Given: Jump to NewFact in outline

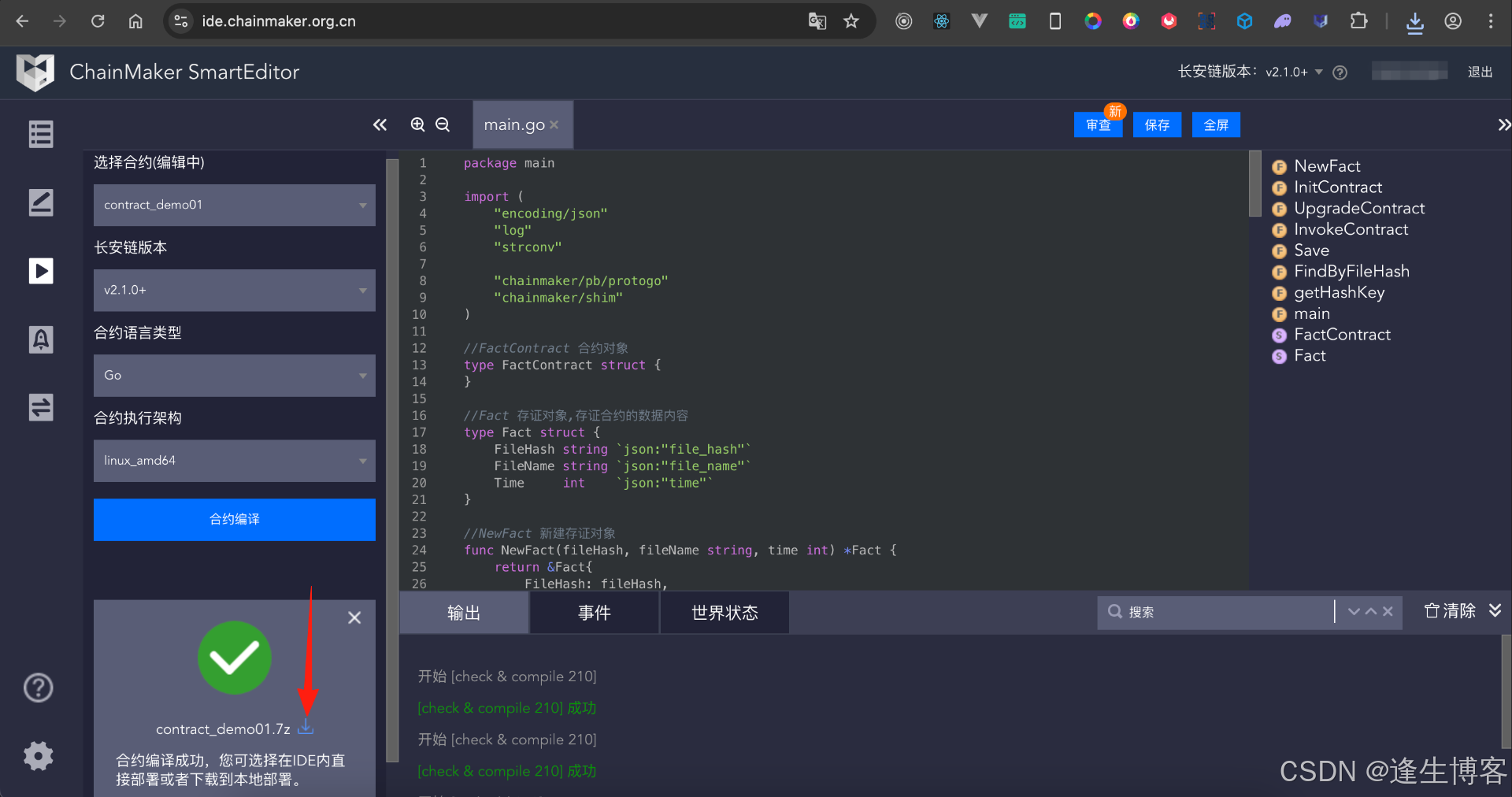Looking at the screenshot, I should coord(1327,166).
